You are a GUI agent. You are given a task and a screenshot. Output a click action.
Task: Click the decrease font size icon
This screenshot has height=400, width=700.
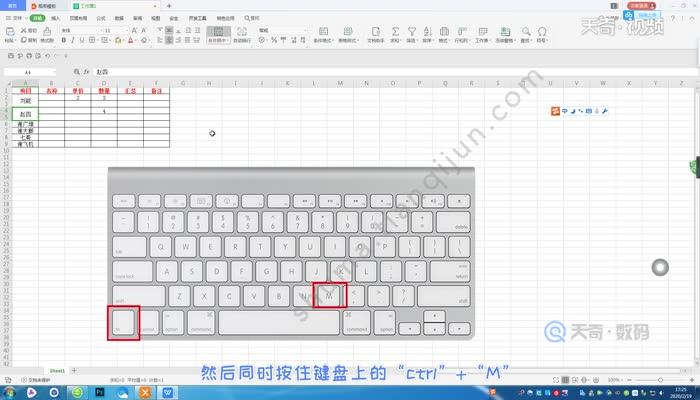point(144,30)
